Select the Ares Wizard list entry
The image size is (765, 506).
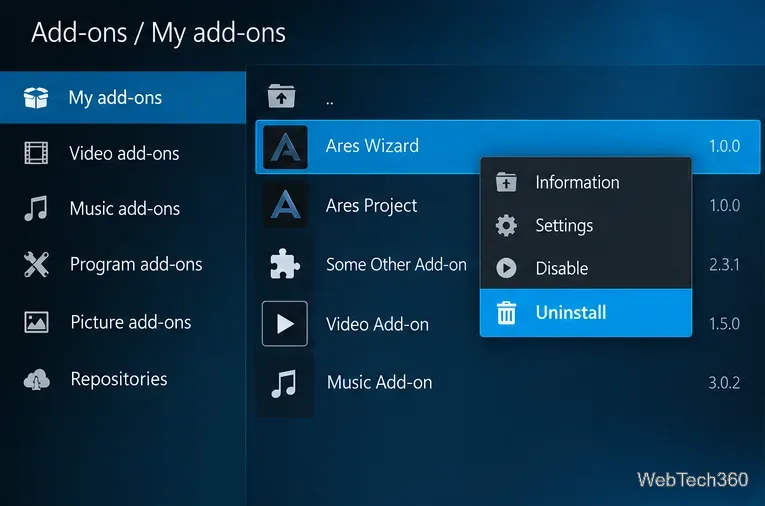(x=508, y=147)
